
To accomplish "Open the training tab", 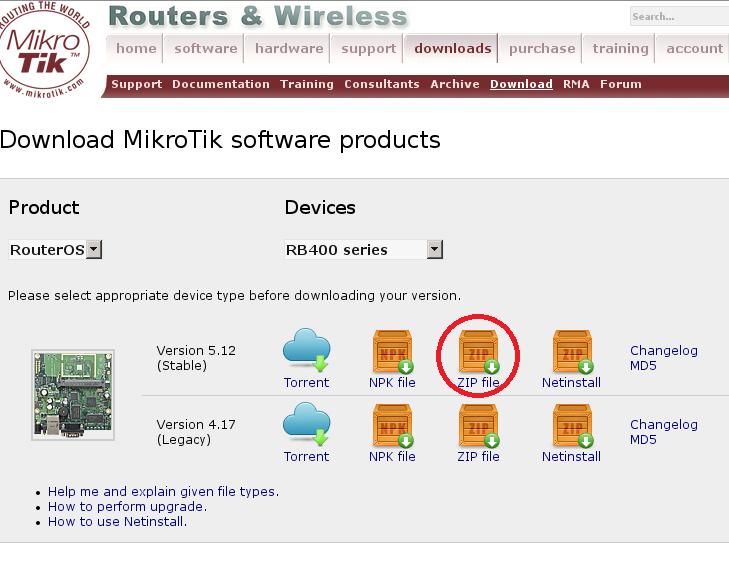I will coord(620,48).
